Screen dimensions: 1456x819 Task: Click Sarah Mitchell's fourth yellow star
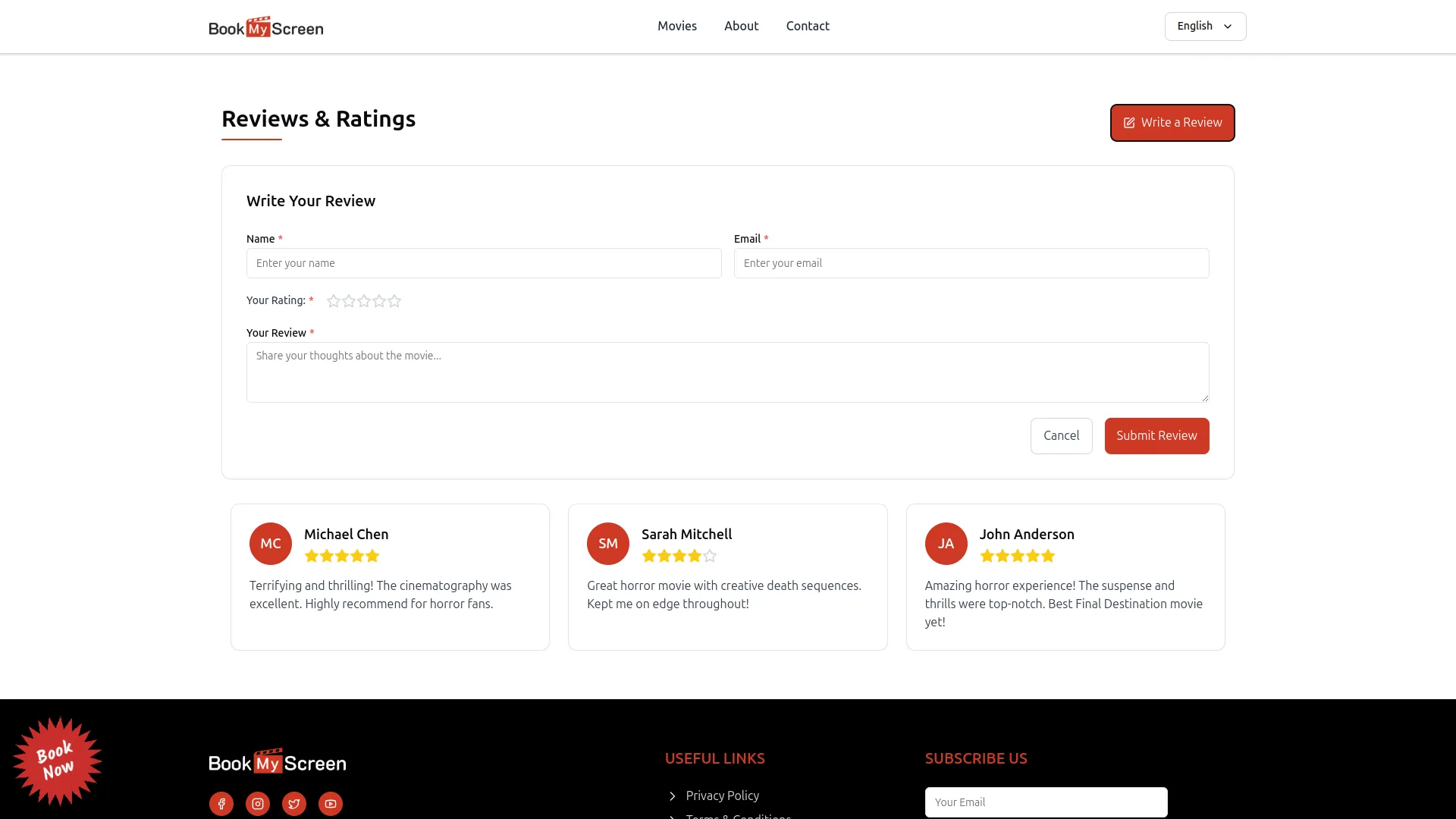pyautogui.click(x=694, y=556)
